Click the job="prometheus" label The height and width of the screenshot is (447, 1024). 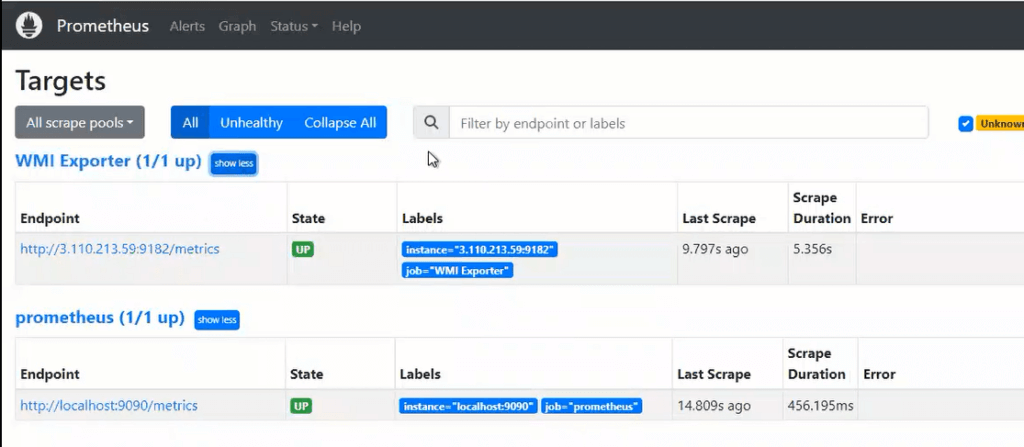pyautogui.click(x=592, y=406)
